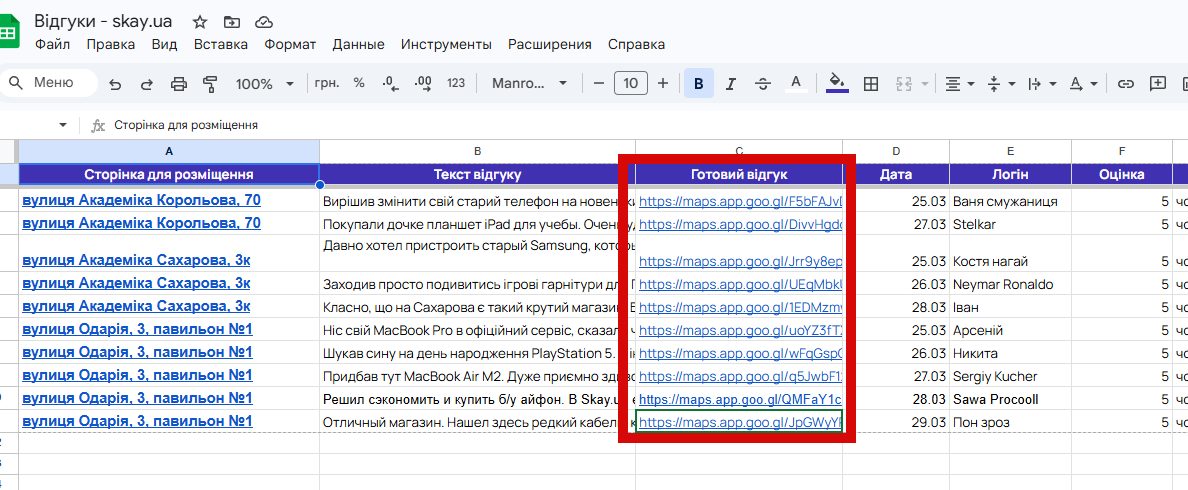The image size is (1188, 490).
Task: Open the Инструменты menu
Action: [446, 45]
